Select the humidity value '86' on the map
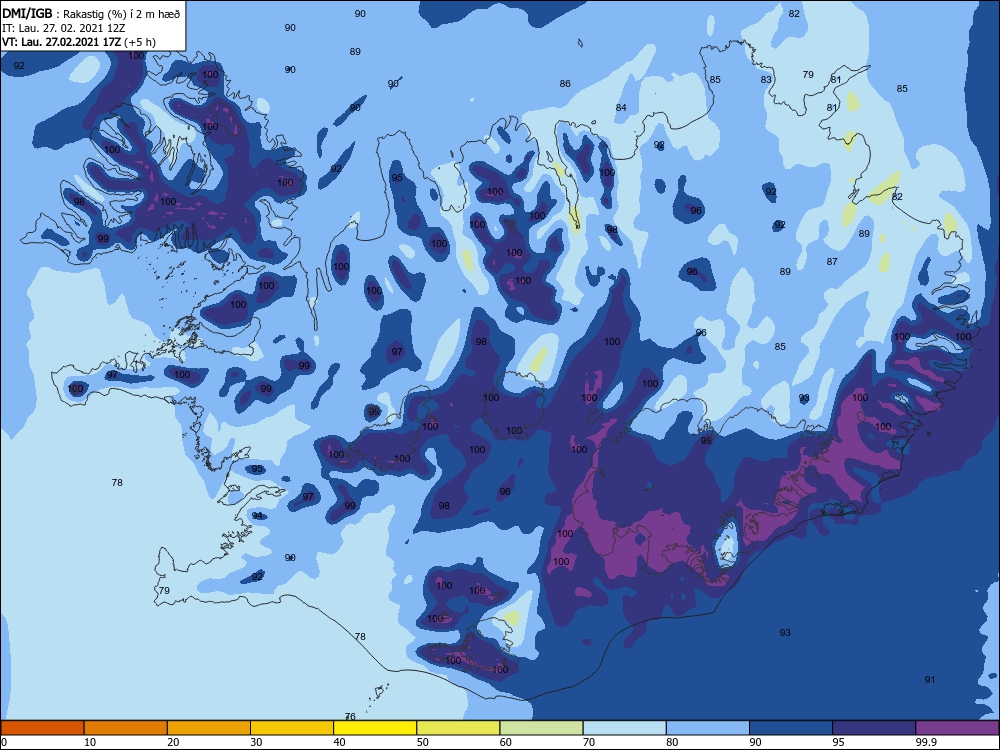Viewport: 1000px width, 750px height. [x=565, y=84]
